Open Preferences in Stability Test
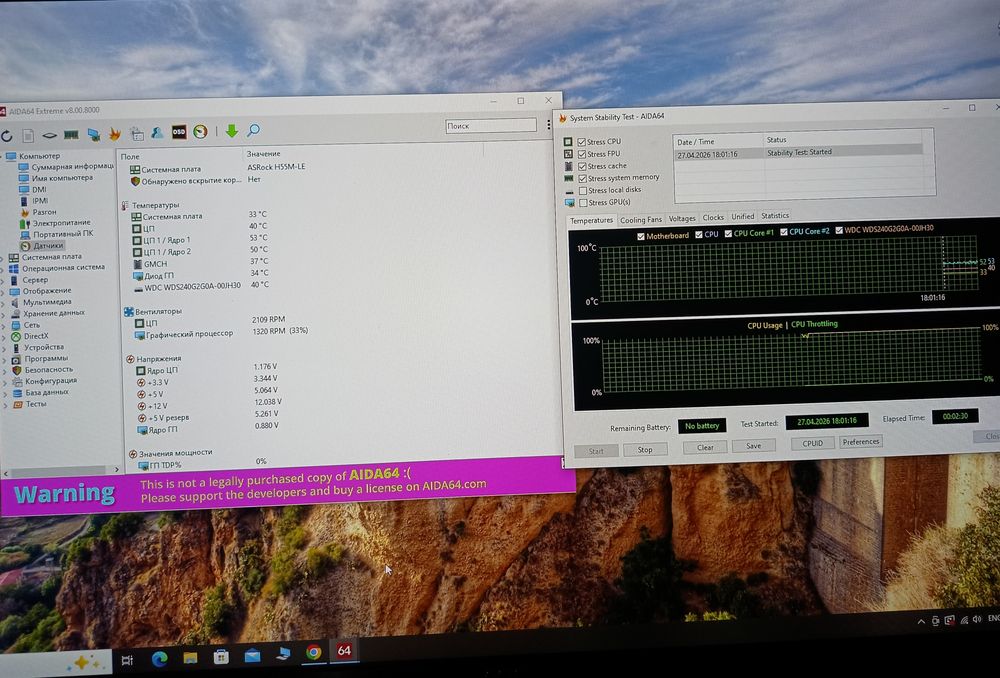 [860, 441]
